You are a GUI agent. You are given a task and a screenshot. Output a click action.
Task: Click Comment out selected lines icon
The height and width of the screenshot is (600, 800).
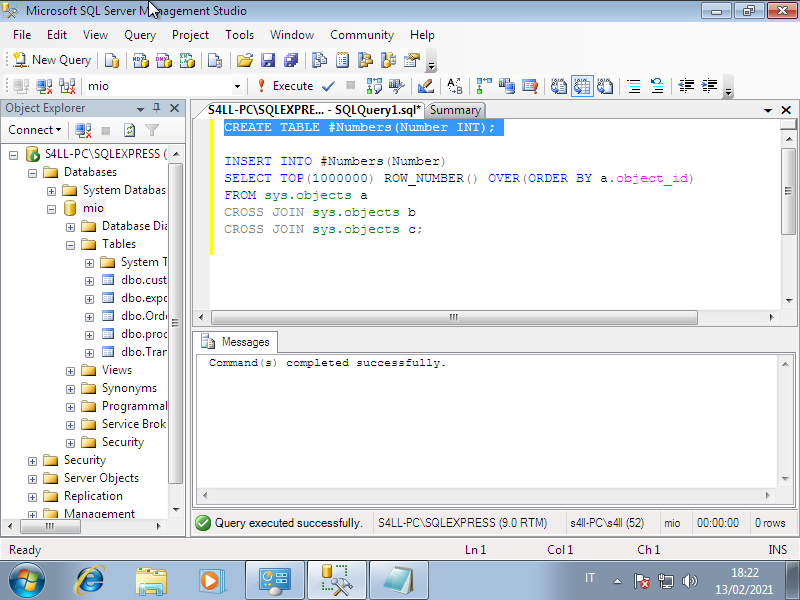(x=634, y=86)
